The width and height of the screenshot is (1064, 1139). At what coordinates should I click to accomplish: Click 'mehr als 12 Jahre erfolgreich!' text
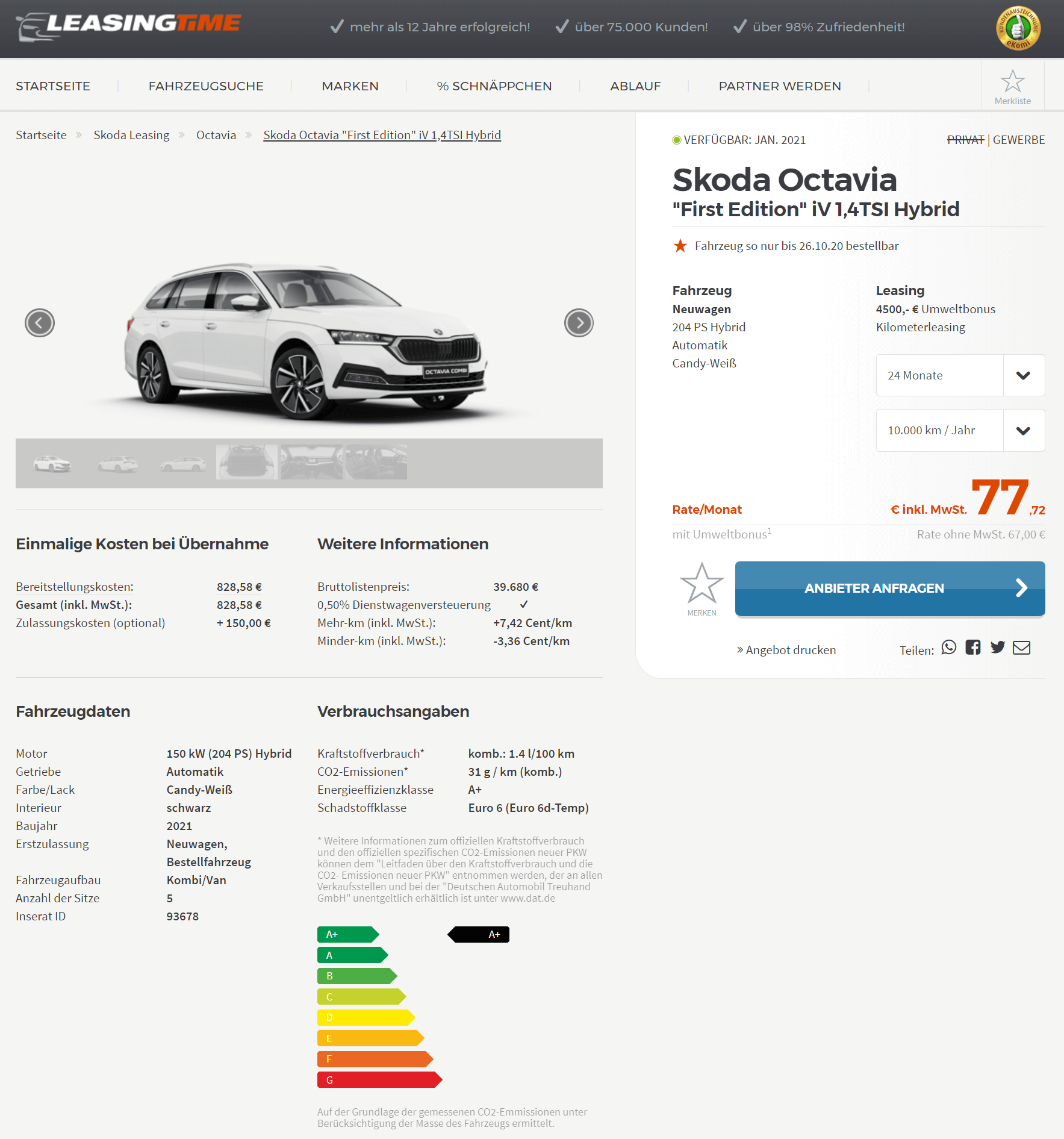[440, 27]
